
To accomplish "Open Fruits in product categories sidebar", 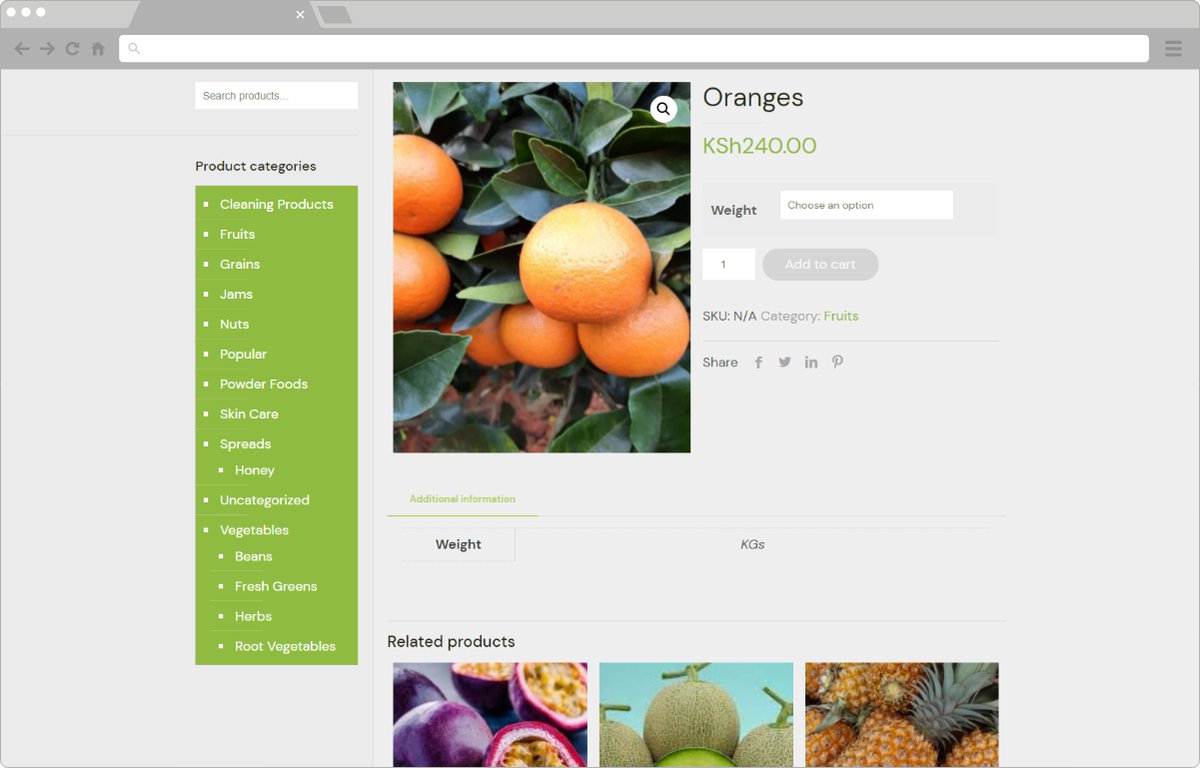I will coord(237,234).
